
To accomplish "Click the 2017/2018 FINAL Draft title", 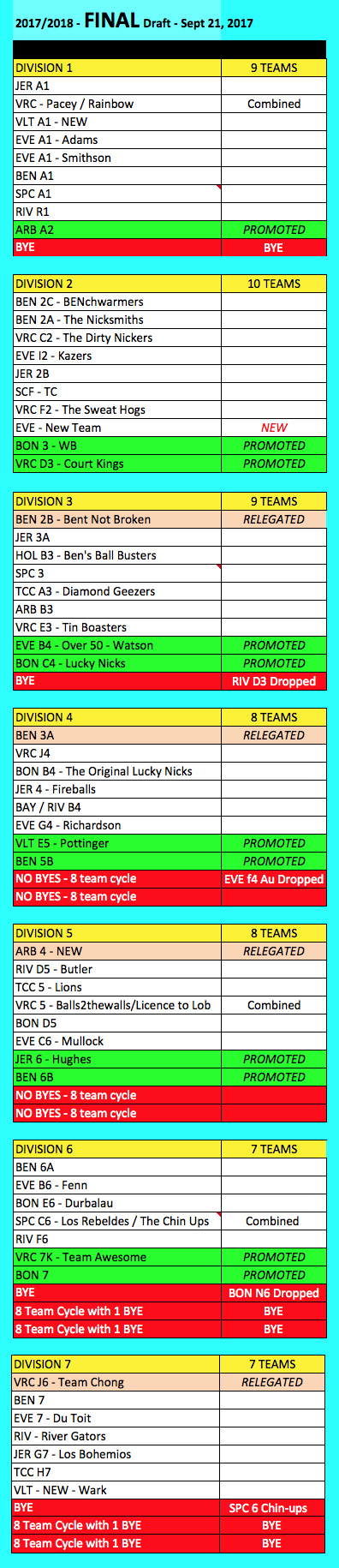I will click(134, 22).
